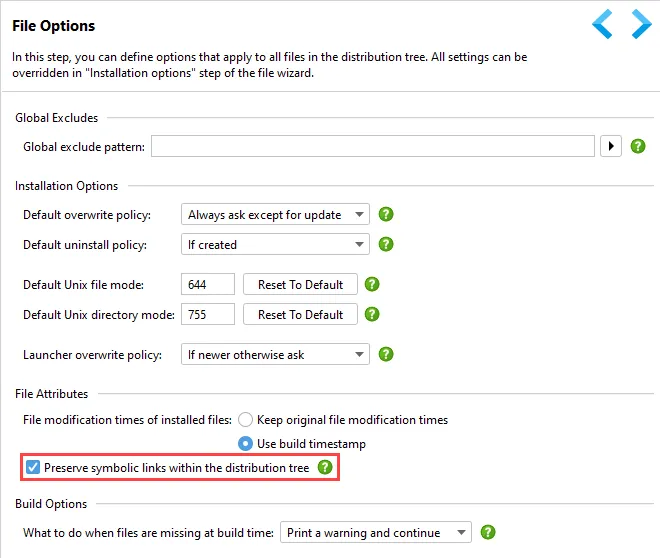Reset Default Unix directory mode to default

click(x=300, y=314)
